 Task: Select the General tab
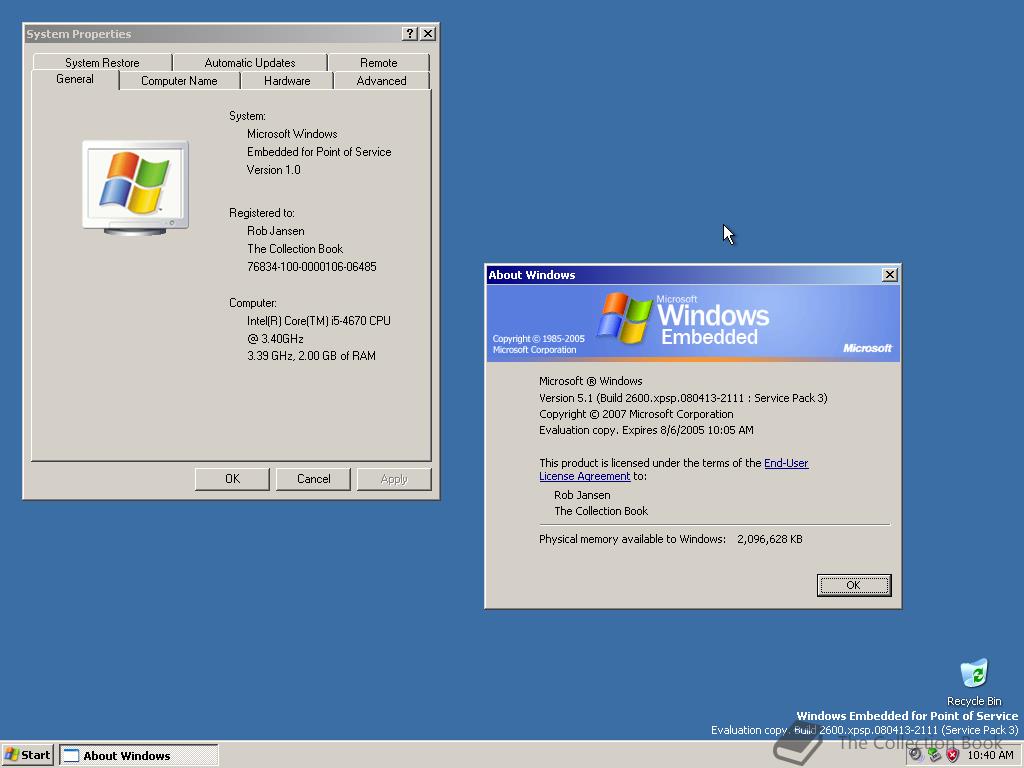coord(75,79)
